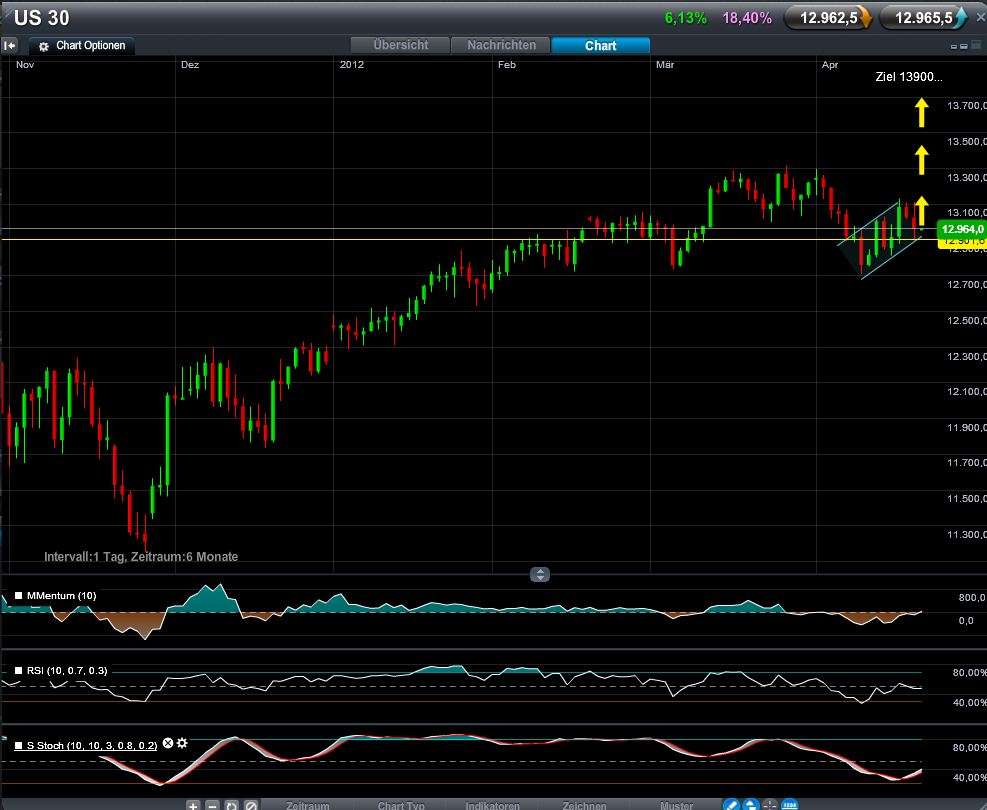Collapse the left panel arrow icon
The width and height of the screenshot is (987, 810).
10,45
